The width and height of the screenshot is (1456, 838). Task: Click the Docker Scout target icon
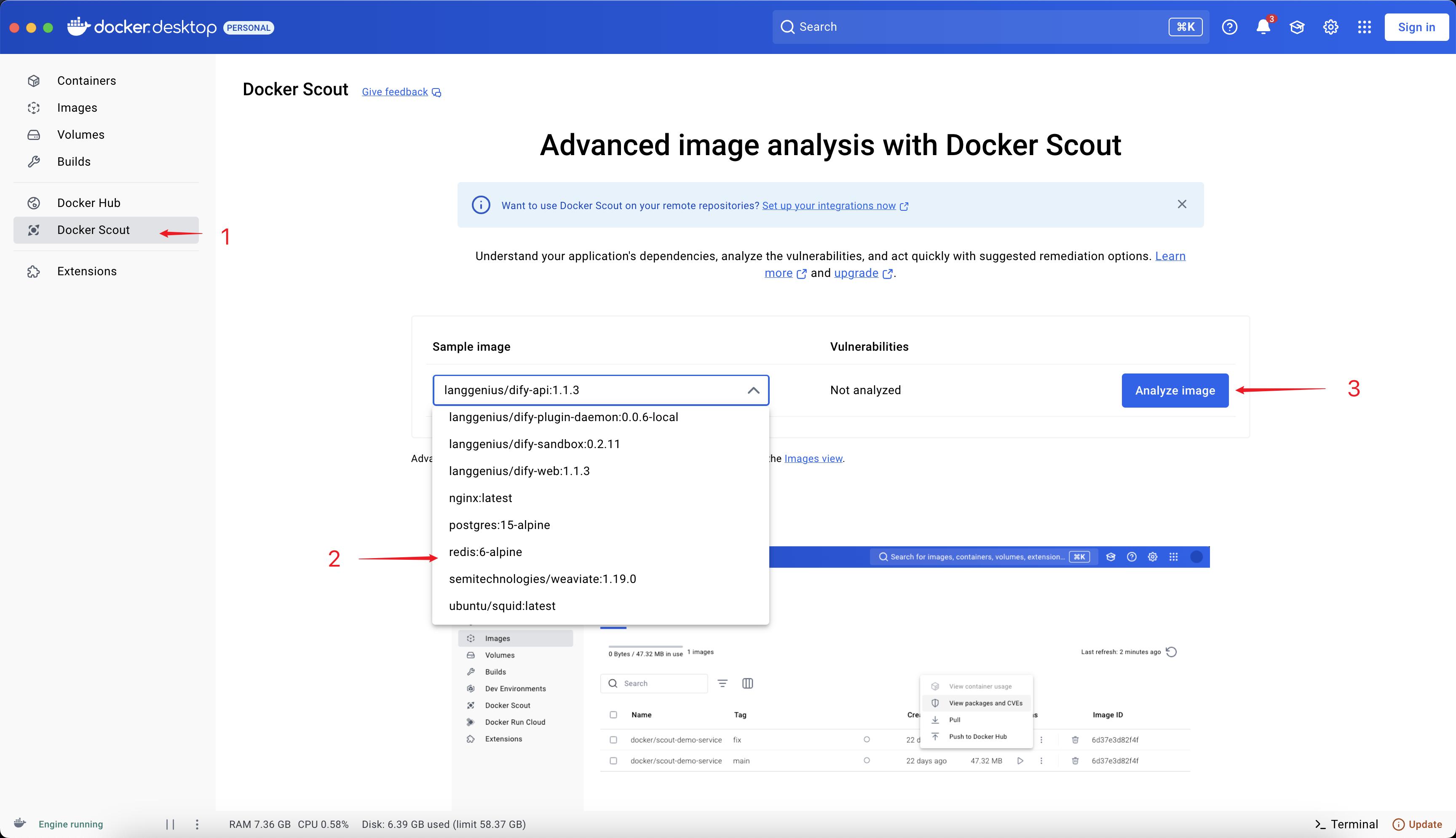34,230
